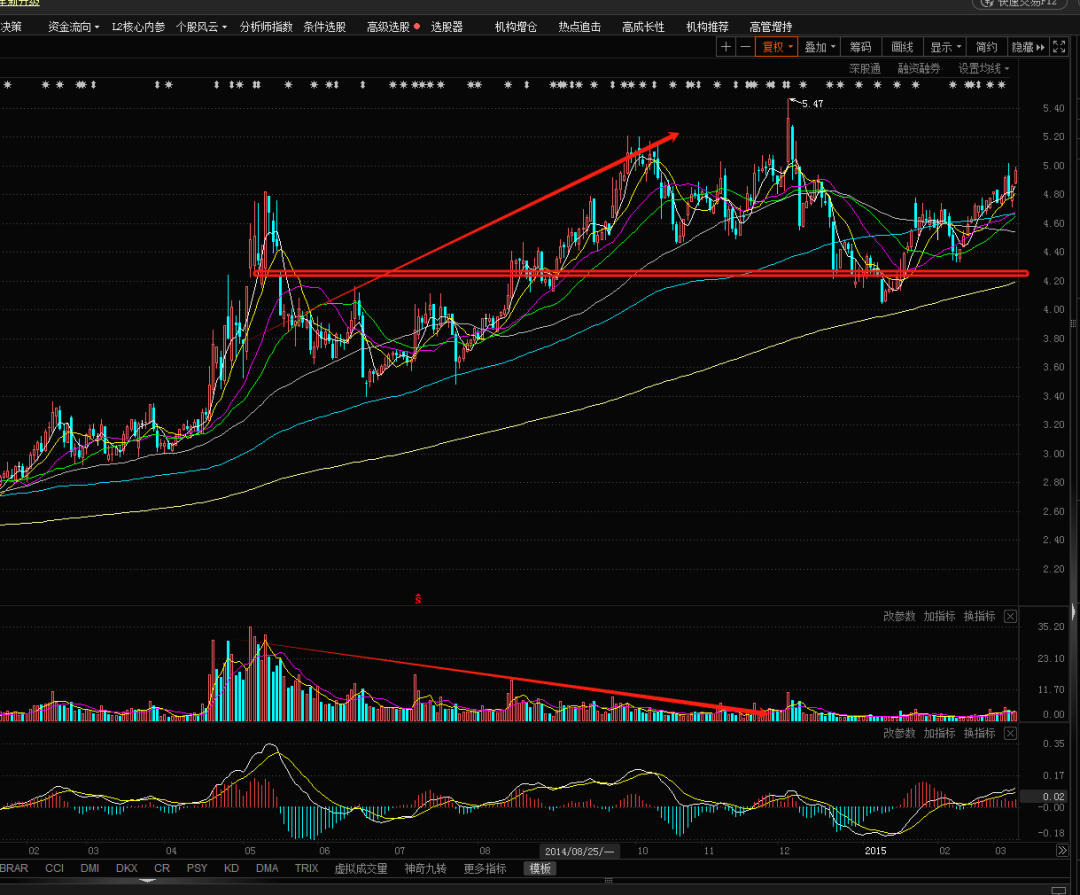Click the red S marker on the chart
The height and width of the screenshot is (895, 1080).
(x=418, y=599)
